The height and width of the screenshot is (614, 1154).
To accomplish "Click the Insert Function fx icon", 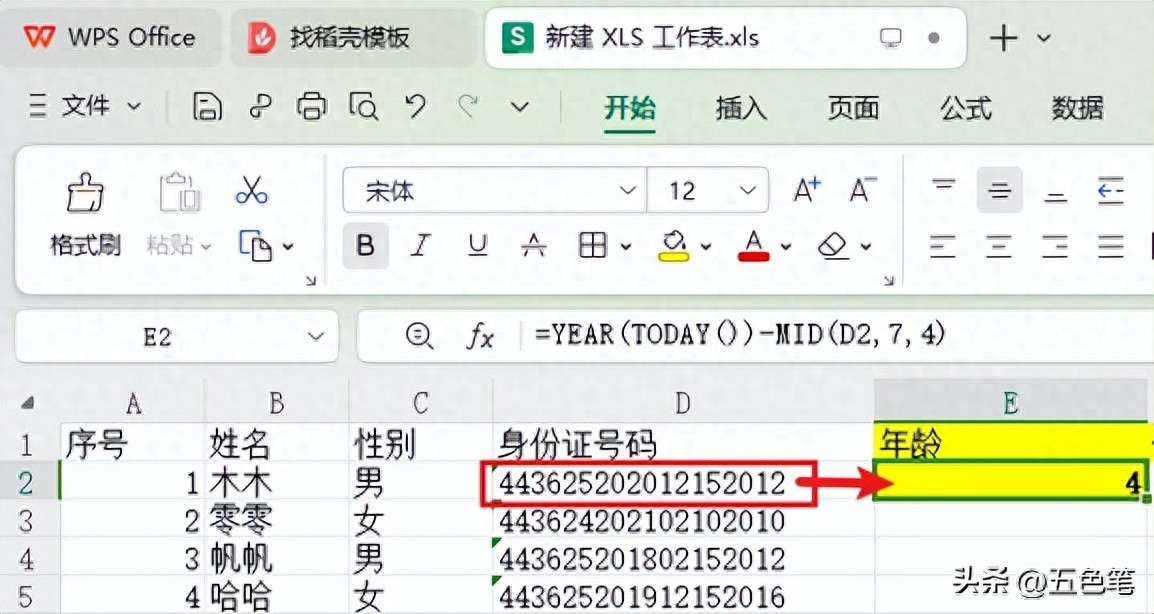I will 480,337.
